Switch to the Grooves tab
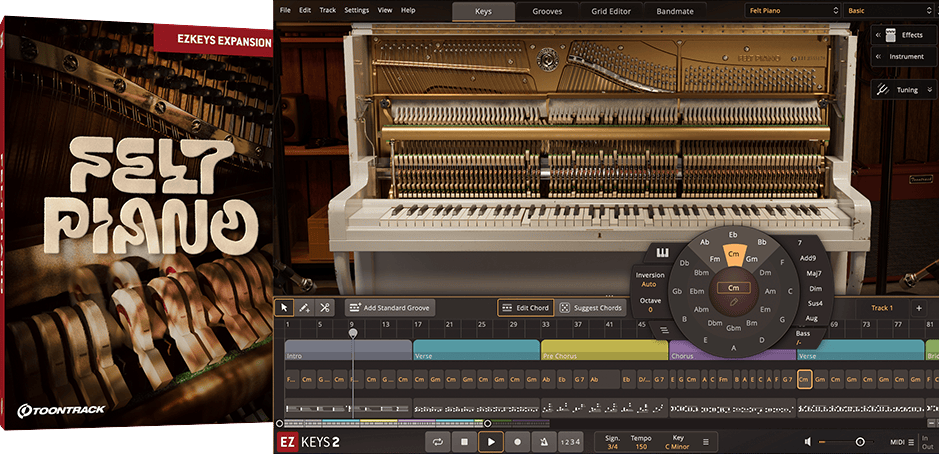Screen dimensions: 939x454 (547, 11)
